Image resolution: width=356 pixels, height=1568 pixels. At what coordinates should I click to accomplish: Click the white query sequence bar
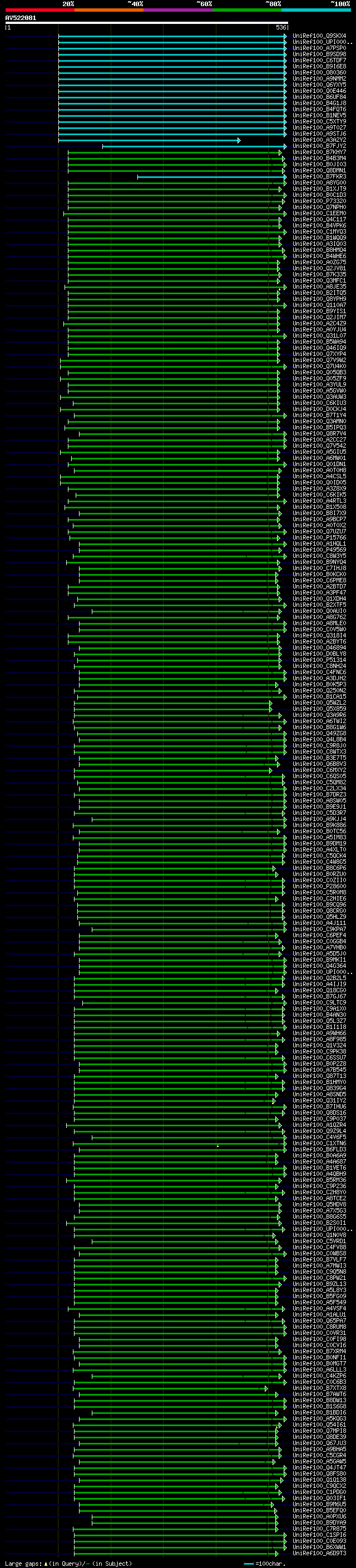tap(147, 22)
